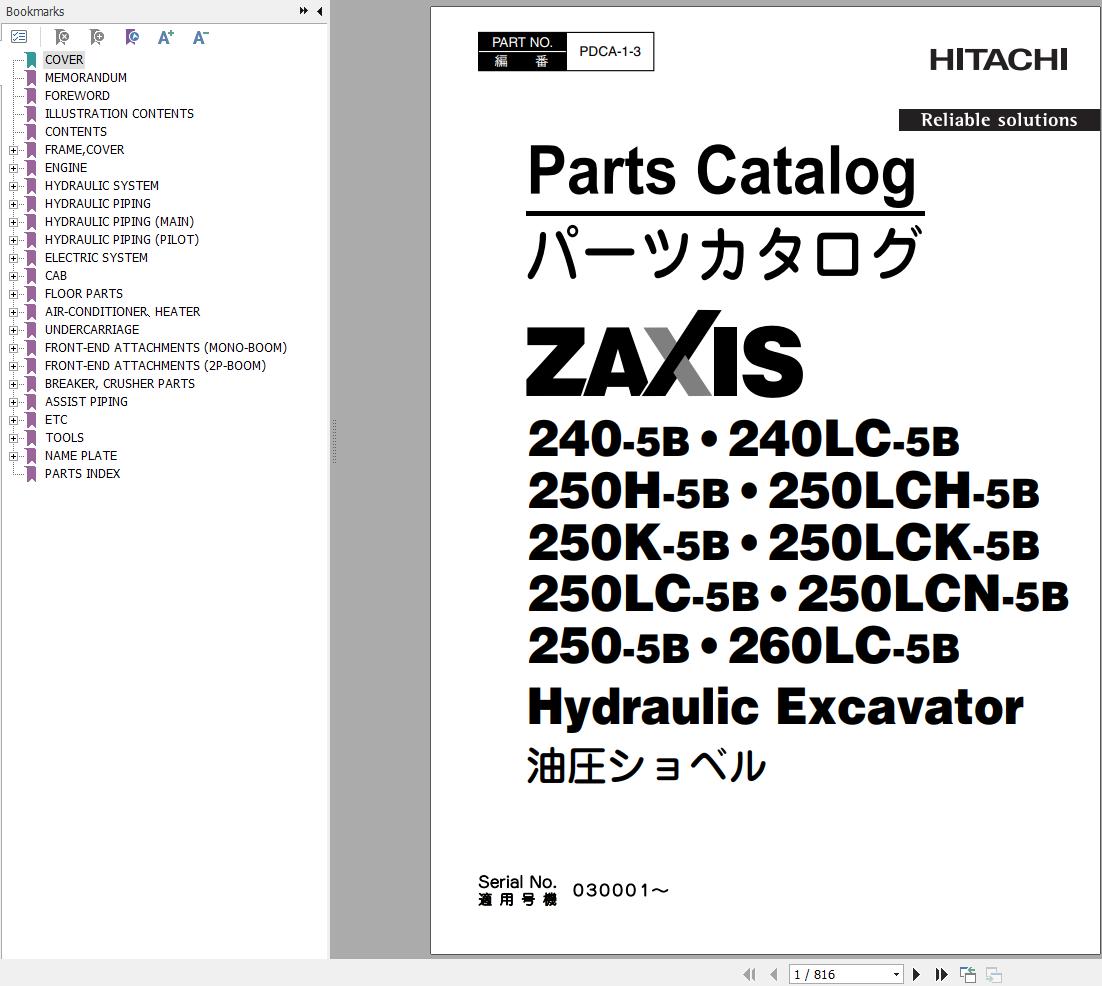1102x986 pixels.
Task: Select the ENGINE bookmark label
Action: (x=66, y=168)
